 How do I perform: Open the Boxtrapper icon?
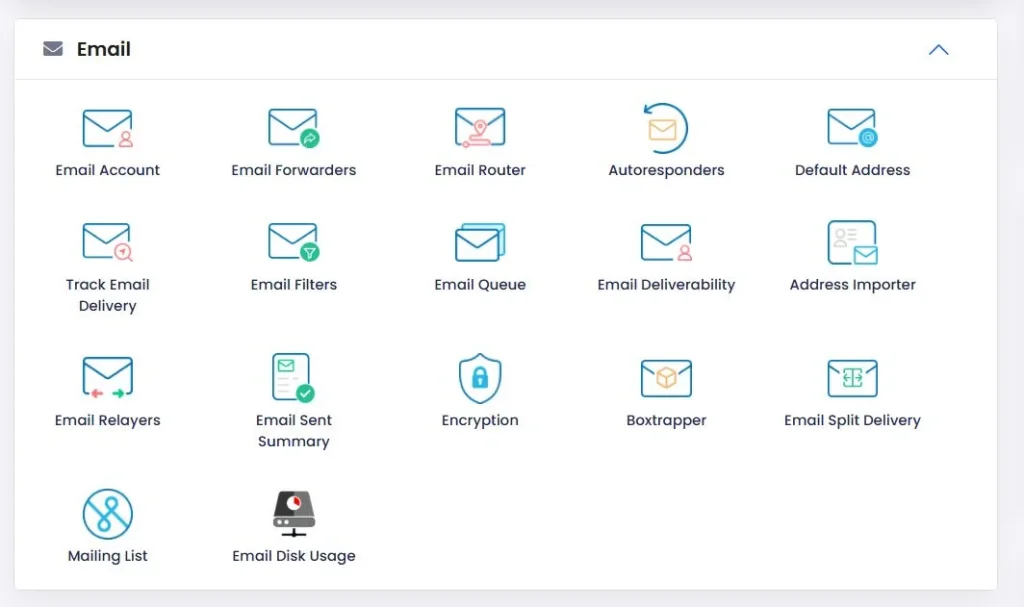click(665, 378)
